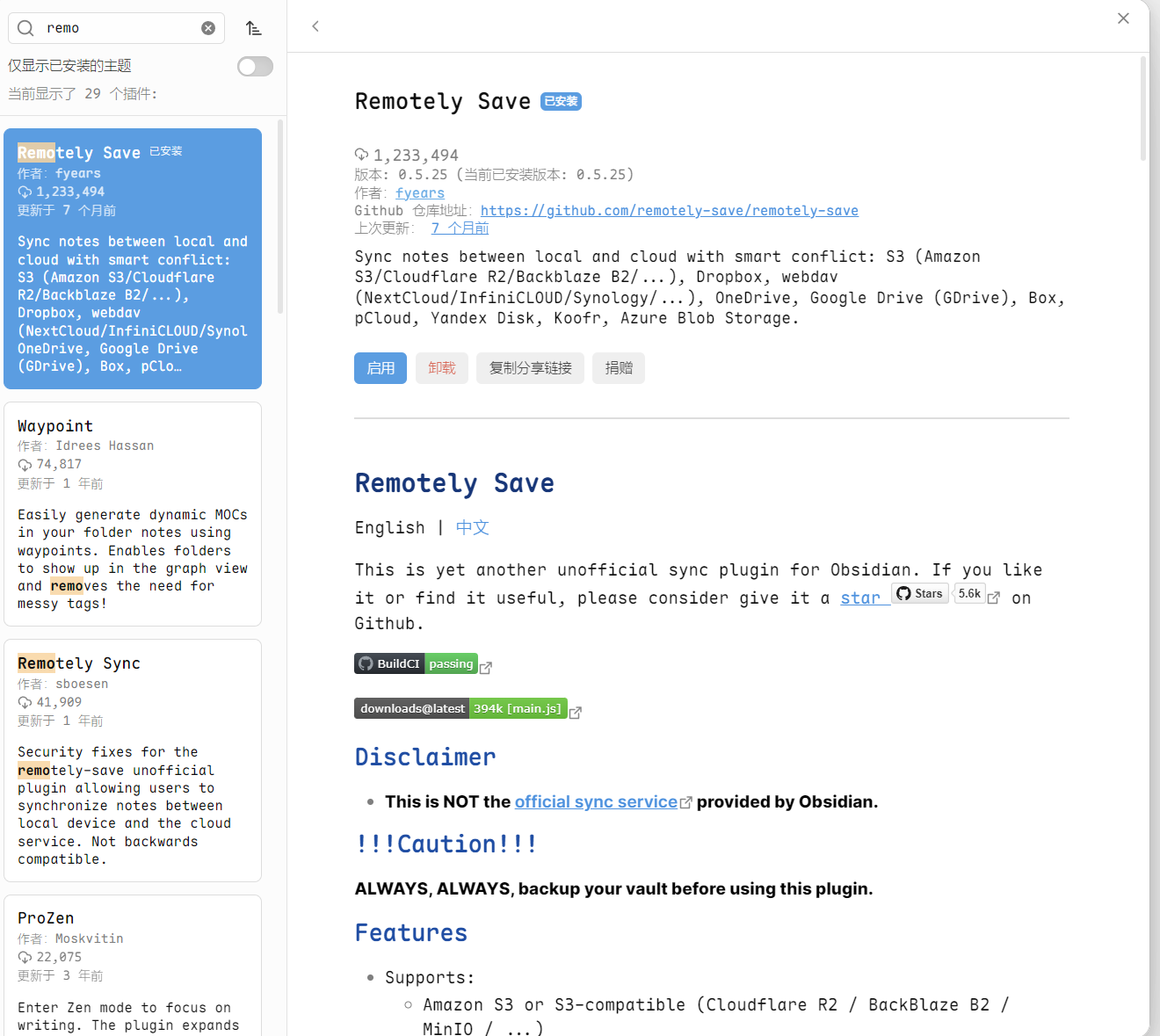Close the community plugins dialog
Screen dimensions: 1160x1036
coord(1123,18)
